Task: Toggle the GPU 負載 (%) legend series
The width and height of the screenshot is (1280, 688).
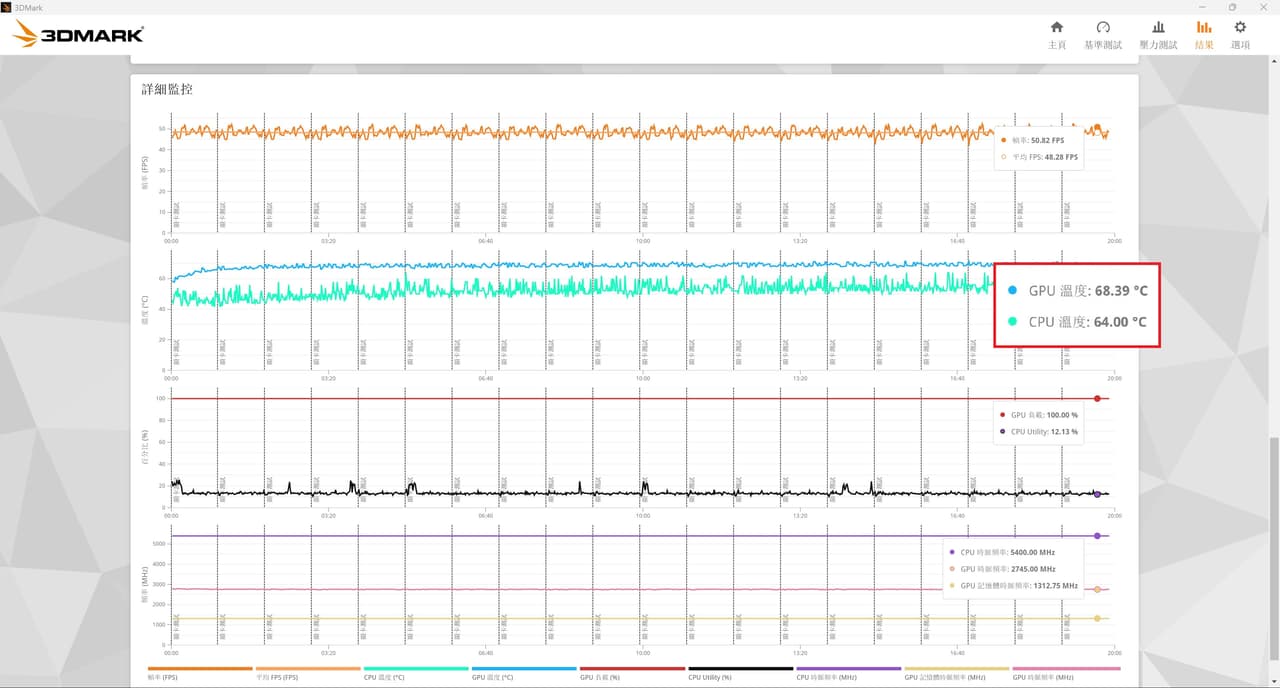Action: [x=632, y=672]
